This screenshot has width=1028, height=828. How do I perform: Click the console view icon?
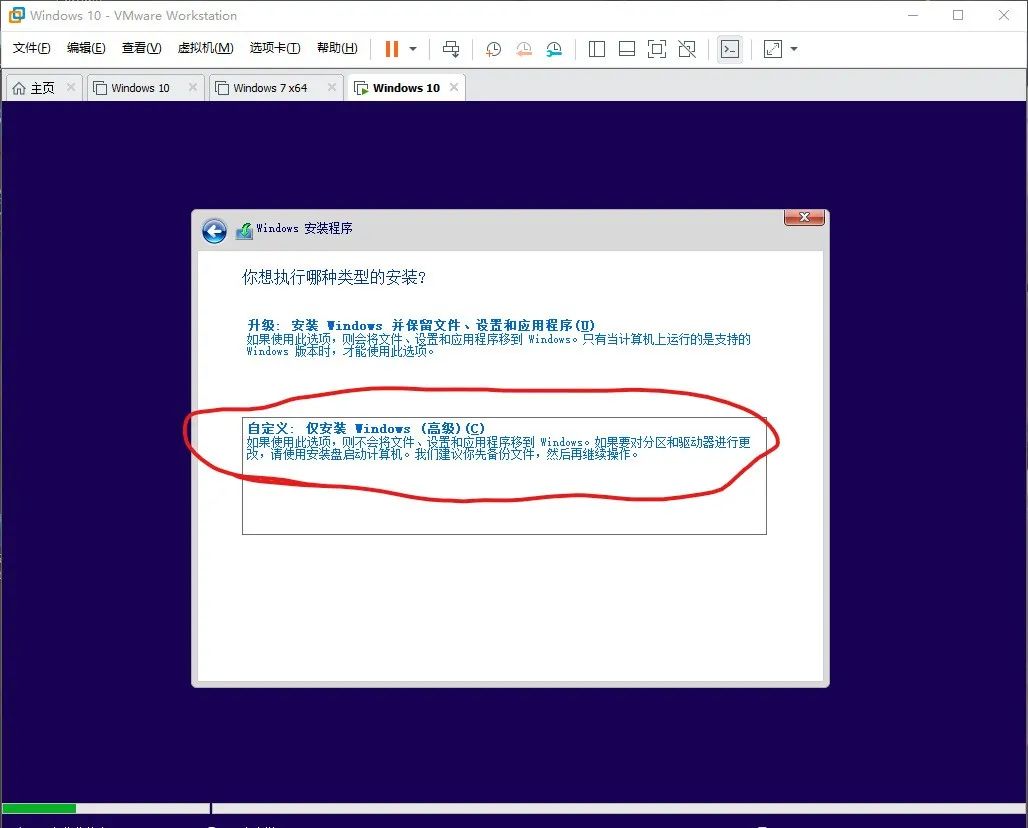point(731,48)
